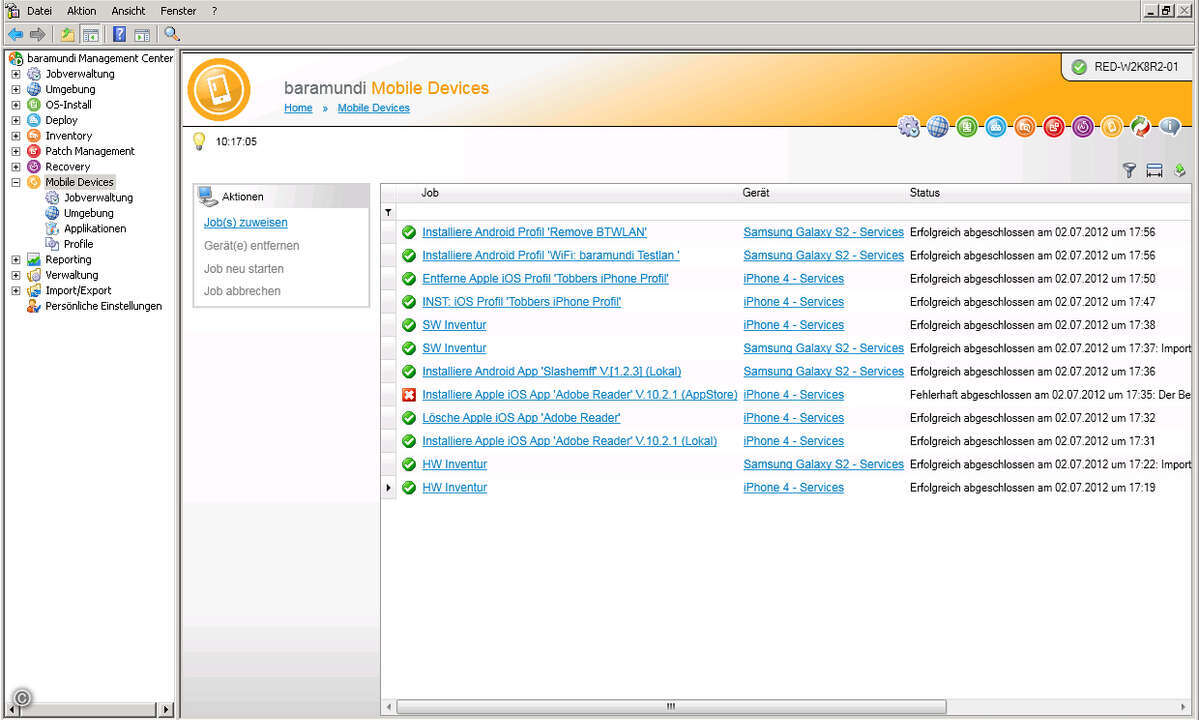This screenshot has width=1199, height=720.
Task: Follow the Home breadcrumb link
Action: coord(298,108)
